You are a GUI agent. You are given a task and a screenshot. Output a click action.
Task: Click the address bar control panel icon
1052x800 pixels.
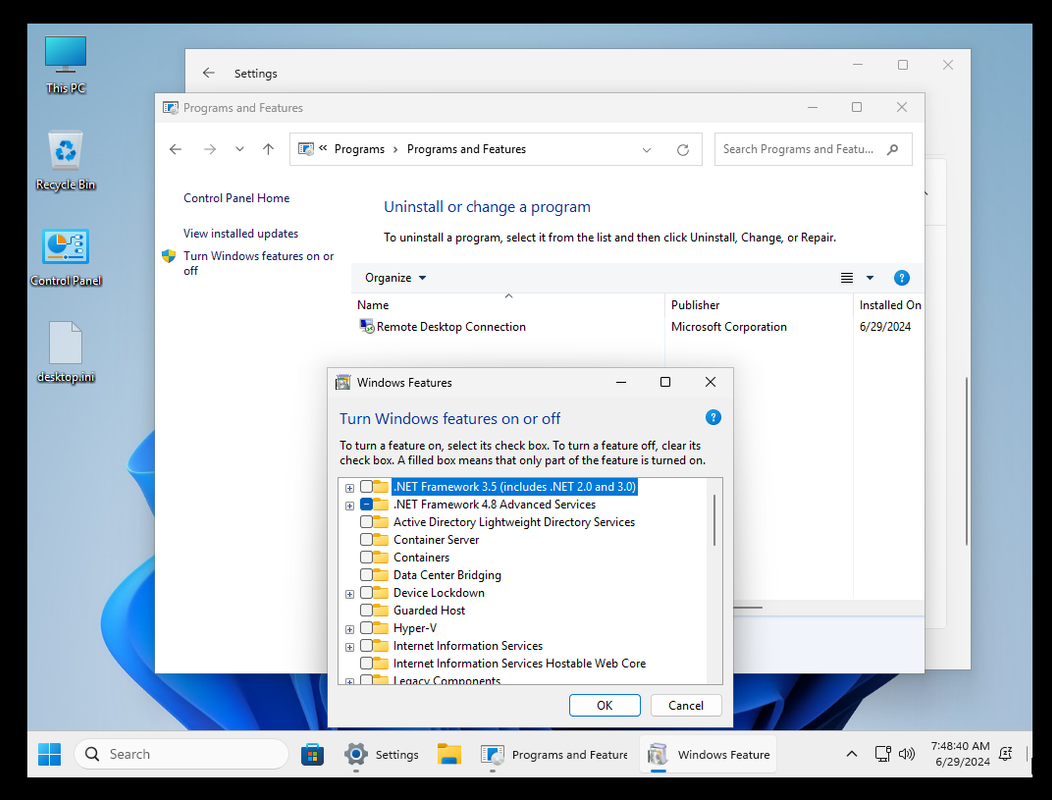[306, 149]
